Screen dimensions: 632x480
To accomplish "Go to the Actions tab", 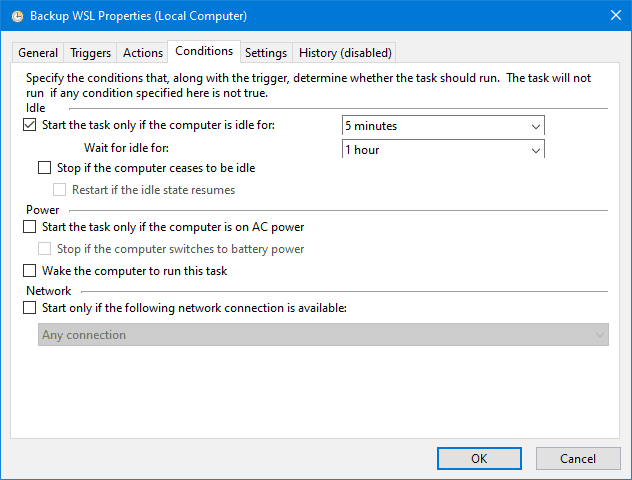I will pyautogui.click(x=142, y=53).
